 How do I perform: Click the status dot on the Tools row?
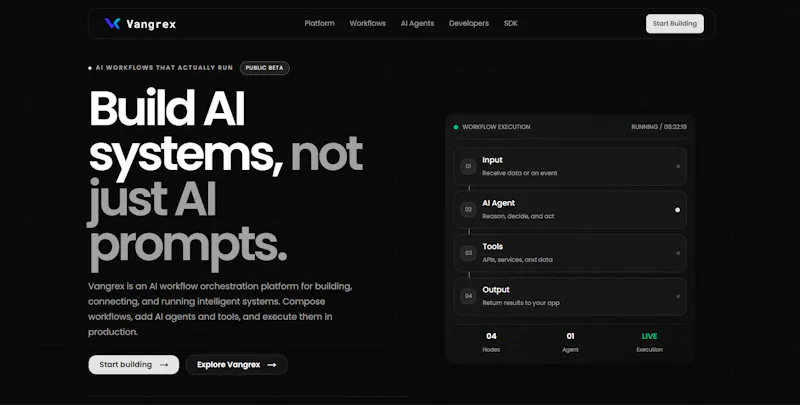(x=678, y=253)
